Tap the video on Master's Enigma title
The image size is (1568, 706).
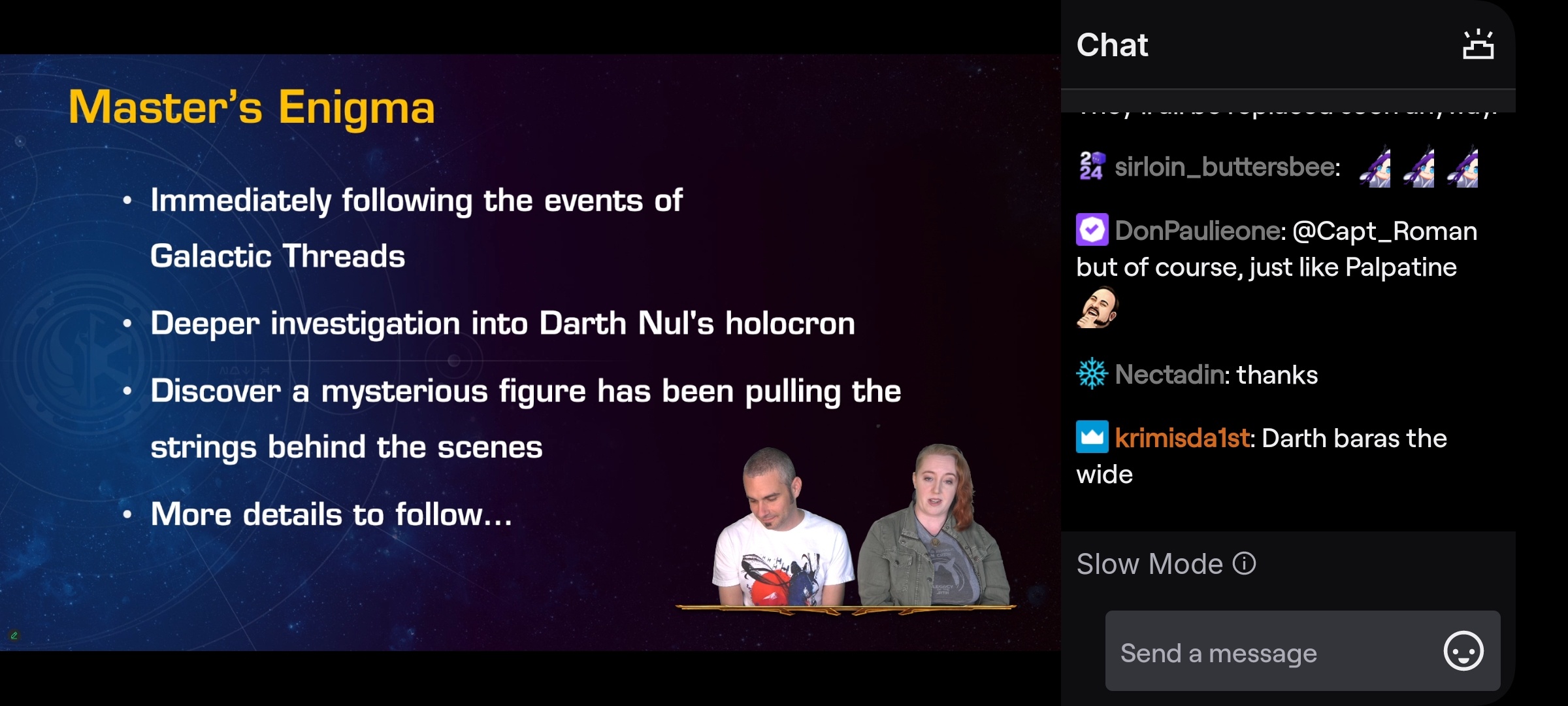coord(252,108)
